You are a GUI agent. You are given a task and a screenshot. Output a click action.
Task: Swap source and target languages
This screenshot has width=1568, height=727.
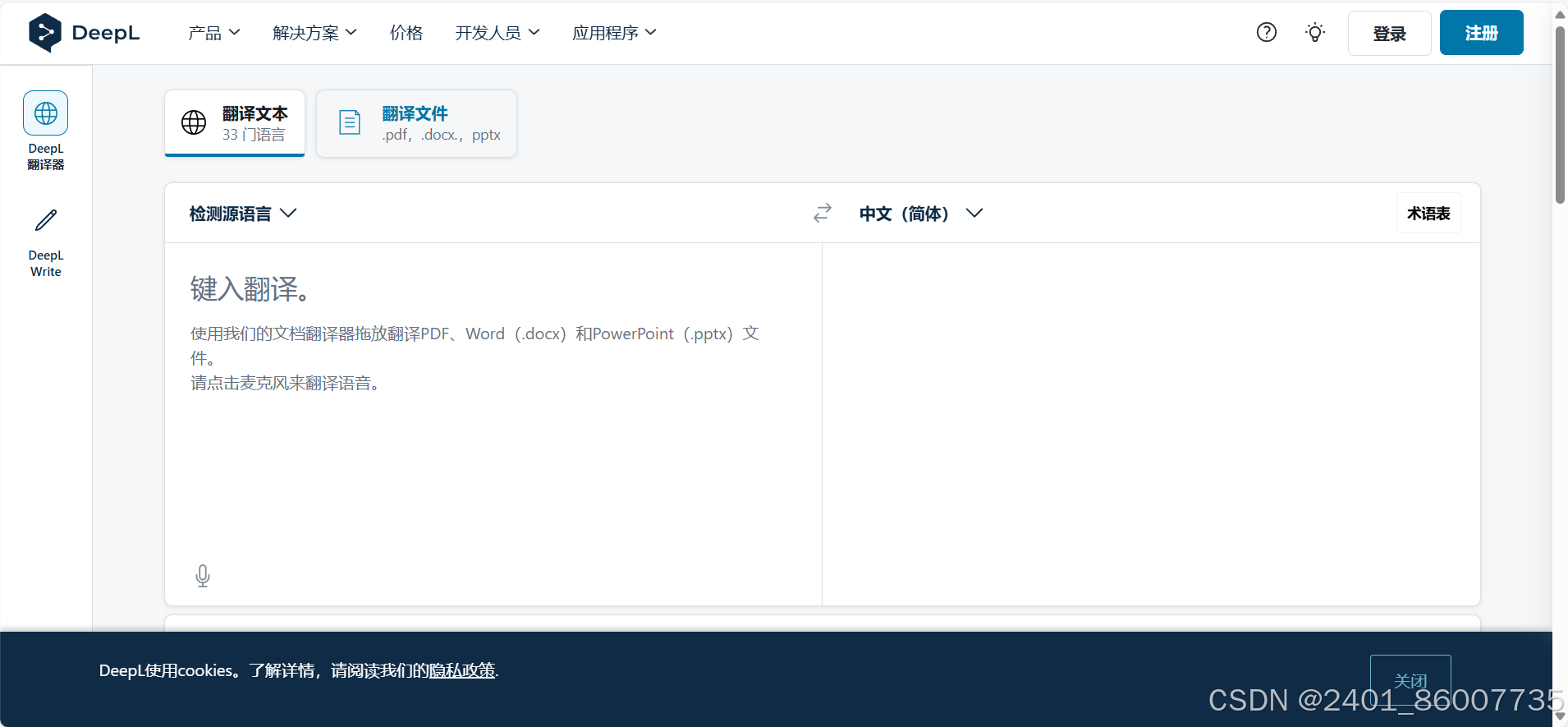(x=823, y=213)
